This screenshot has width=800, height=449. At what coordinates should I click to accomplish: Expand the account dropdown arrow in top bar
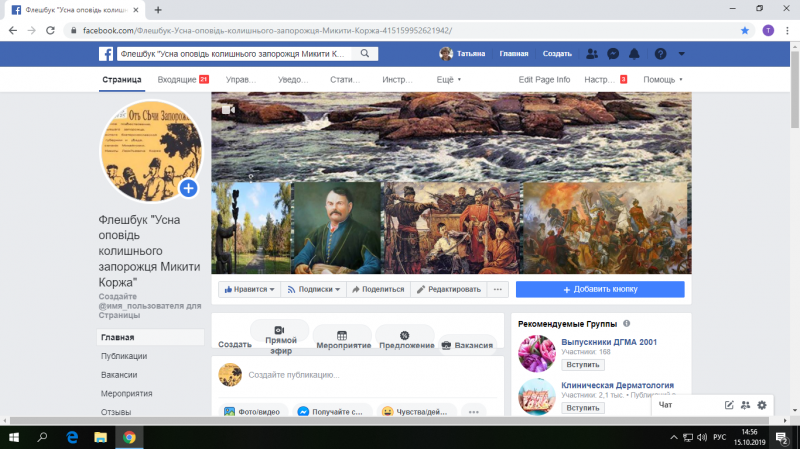click(x=681, y=54)
